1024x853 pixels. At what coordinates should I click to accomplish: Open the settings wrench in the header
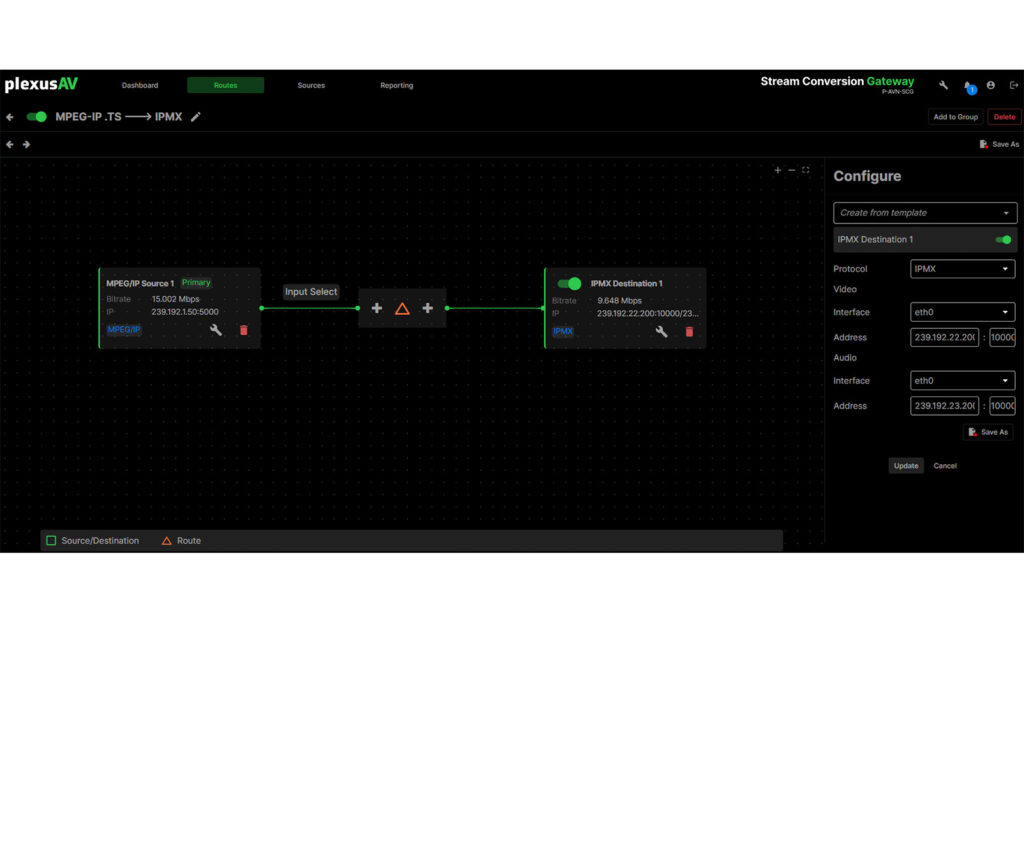click(x=944, y=85)
